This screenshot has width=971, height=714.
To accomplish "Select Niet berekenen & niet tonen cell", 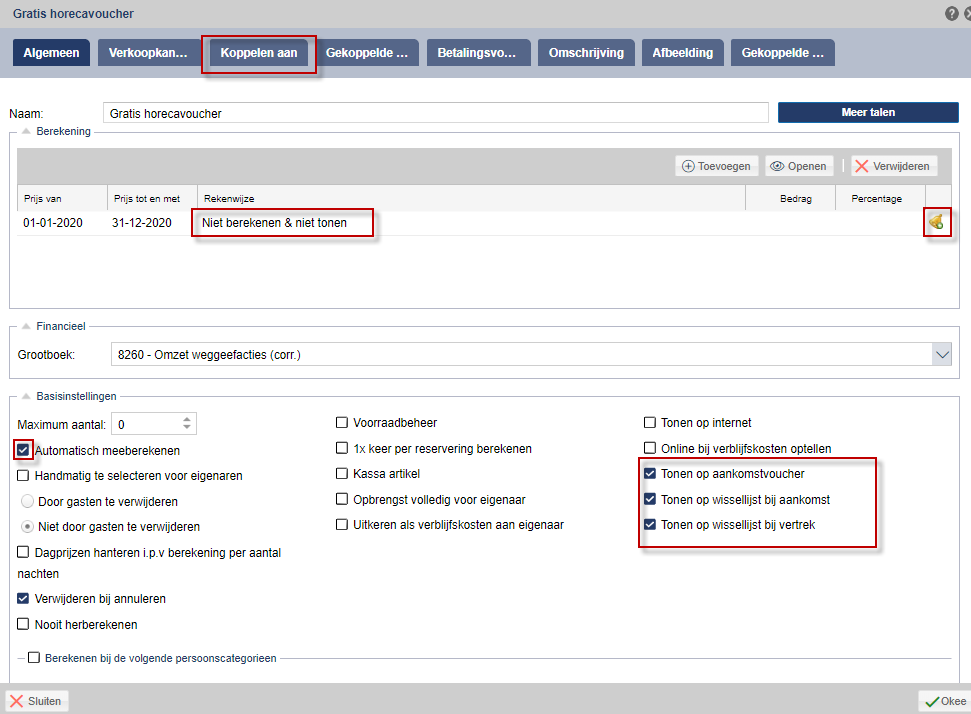I will [x=274, y=223].
